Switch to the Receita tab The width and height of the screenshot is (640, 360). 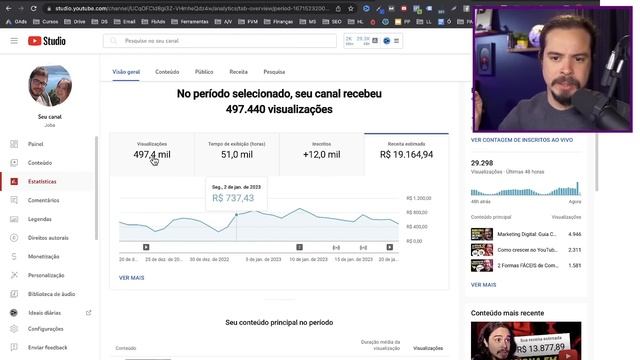tap(238, 72)
